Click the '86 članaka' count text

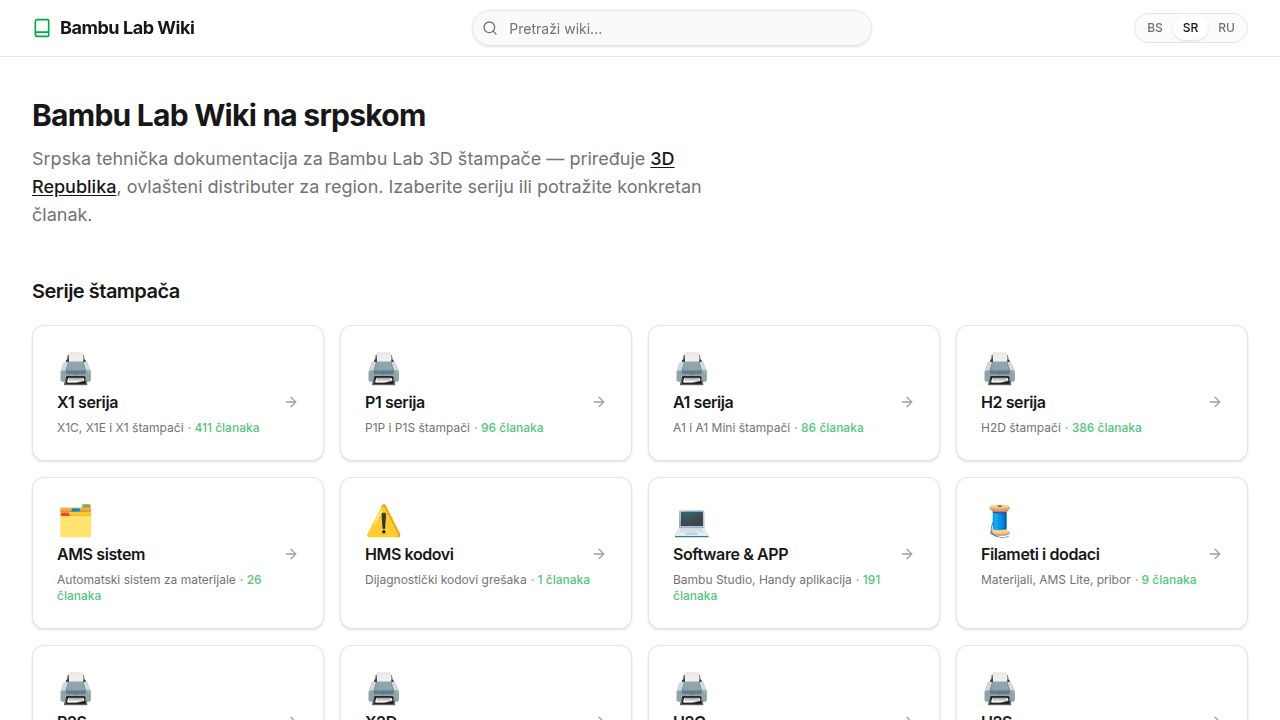(832, 427)
